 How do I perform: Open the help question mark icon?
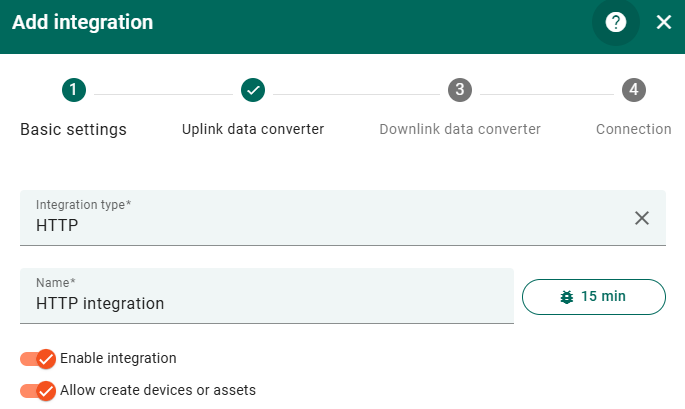(x=616, y=22)
